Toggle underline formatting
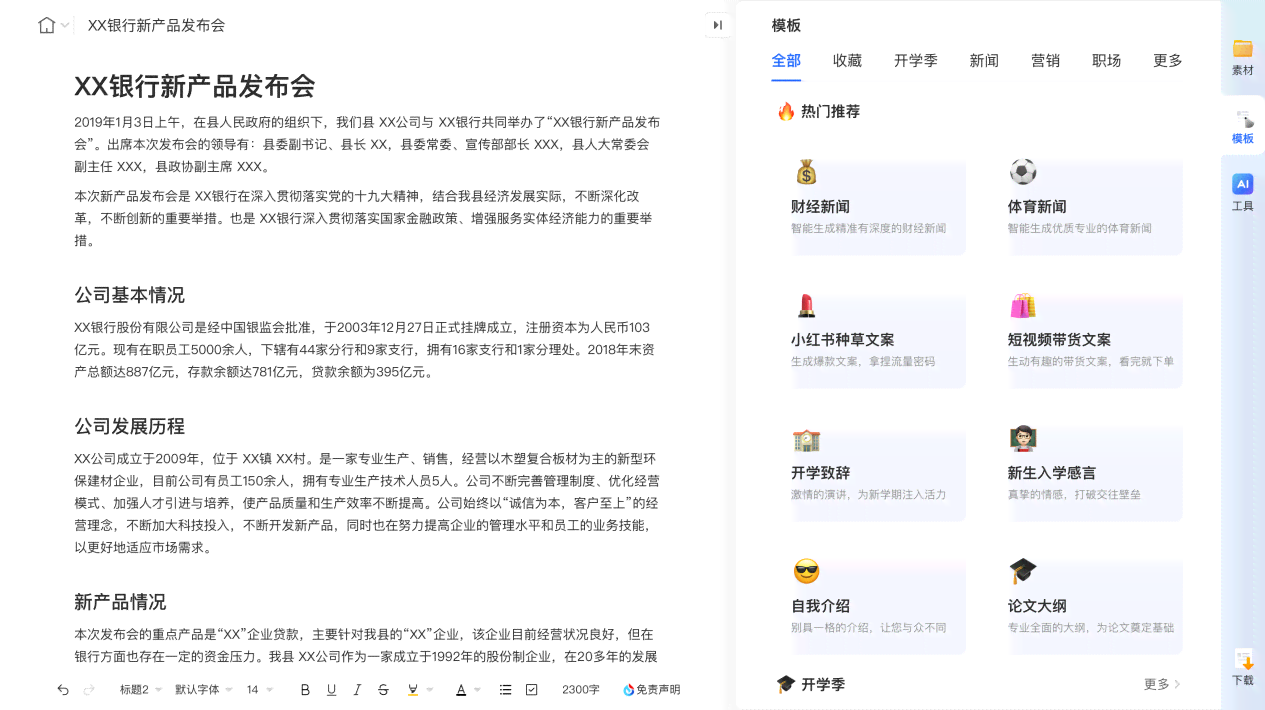The width and height of the screenshot is (1265, 710). 331,689
